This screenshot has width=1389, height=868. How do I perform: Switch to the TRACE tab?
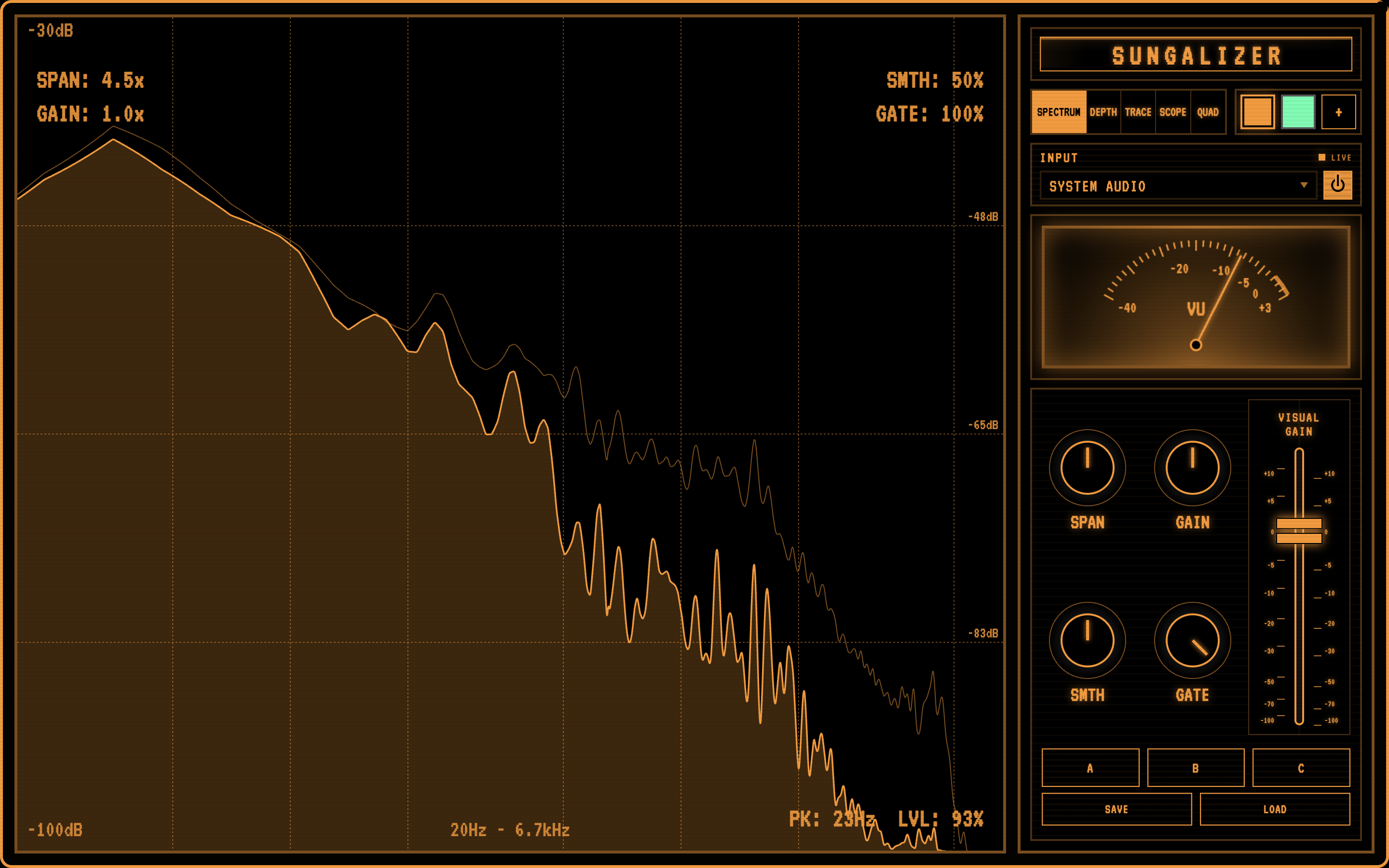click(1138, 112)
